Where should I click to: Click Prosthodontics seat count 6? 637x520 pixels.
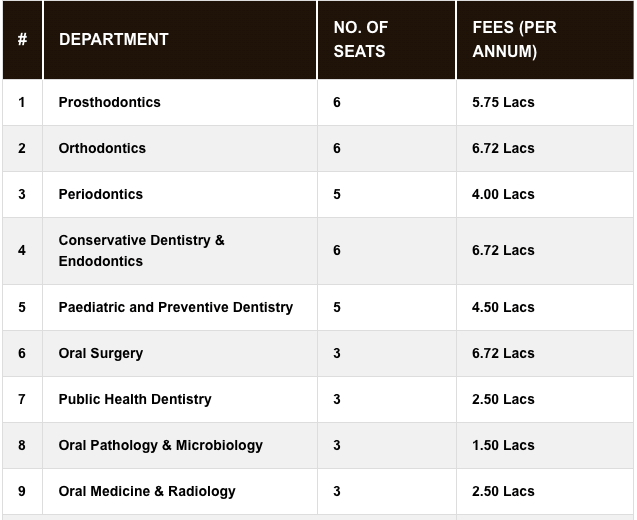337,102
